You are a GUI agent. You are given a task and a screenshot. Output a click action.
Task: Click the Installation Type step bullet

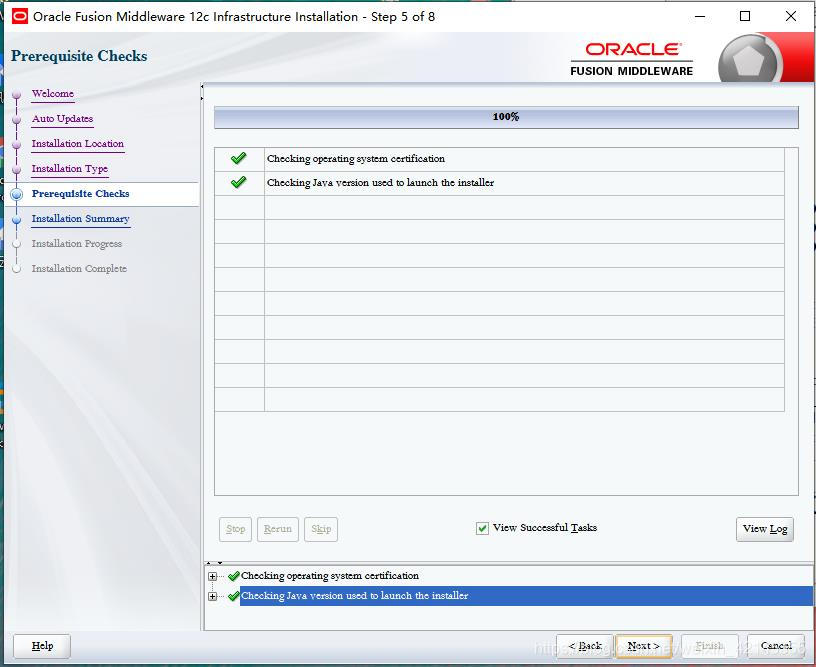point(17,169)
